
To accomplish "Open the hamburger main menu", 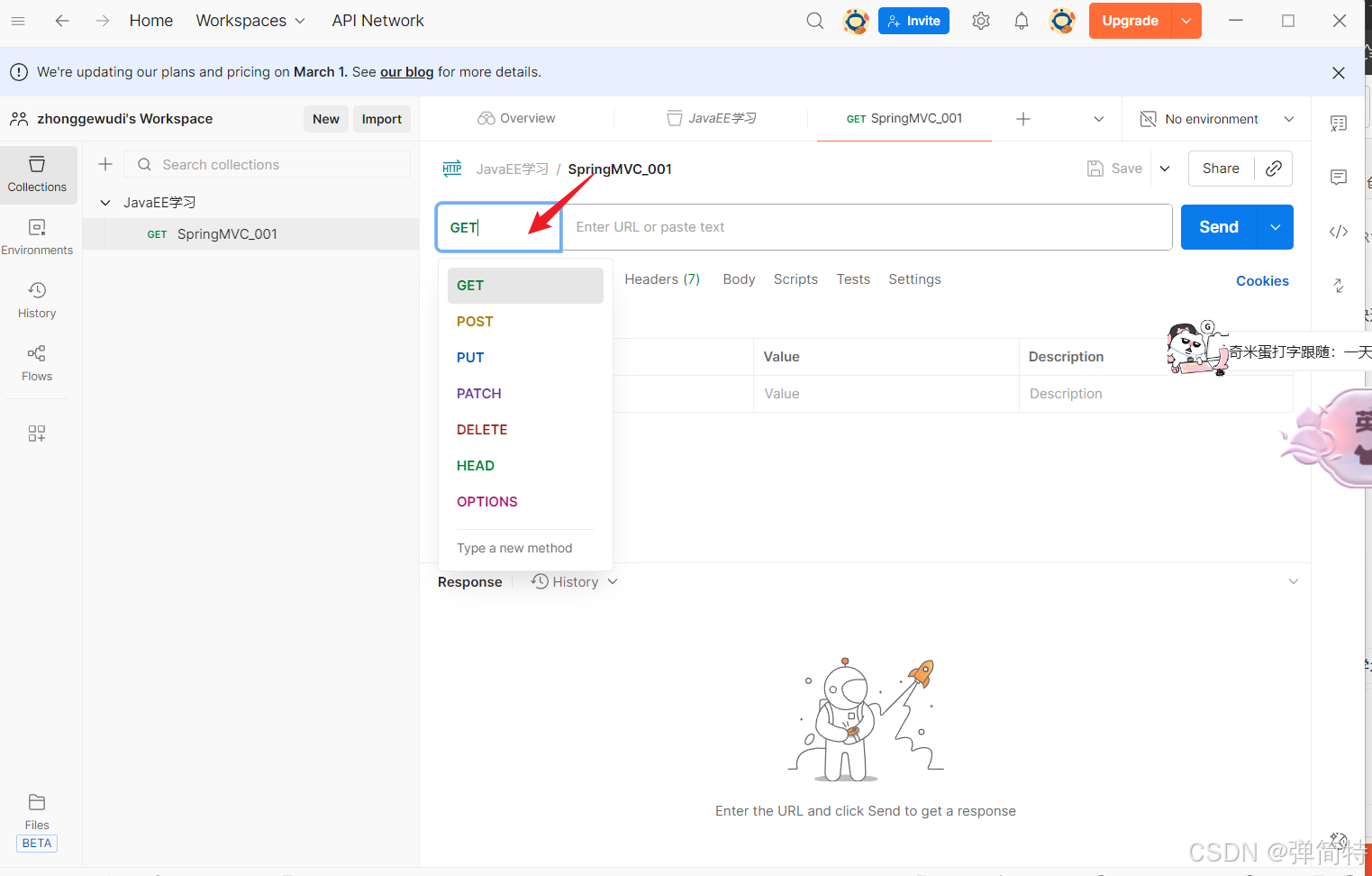I will pos(18,21).
